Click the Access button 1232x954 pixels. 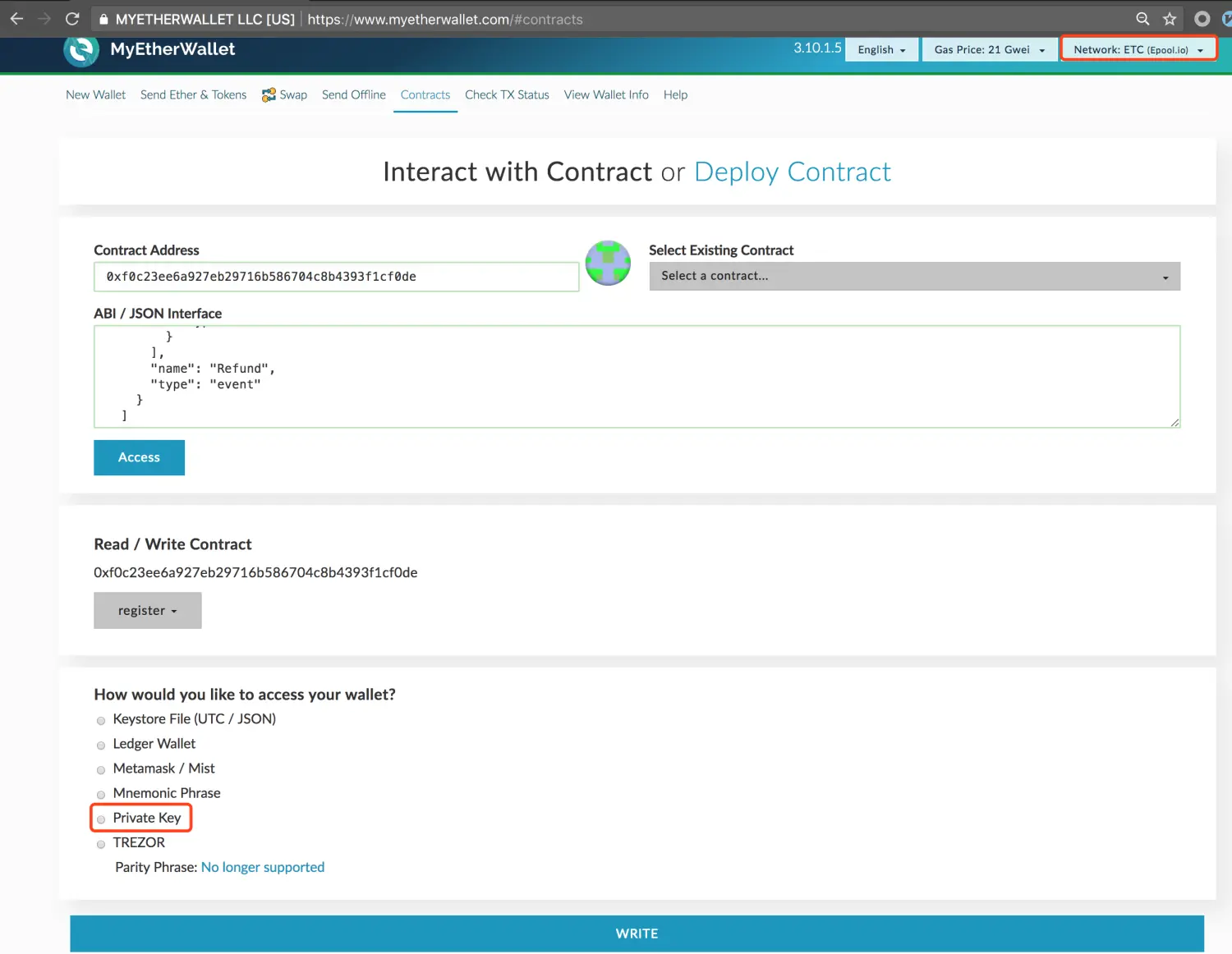[x=139, y=457]
